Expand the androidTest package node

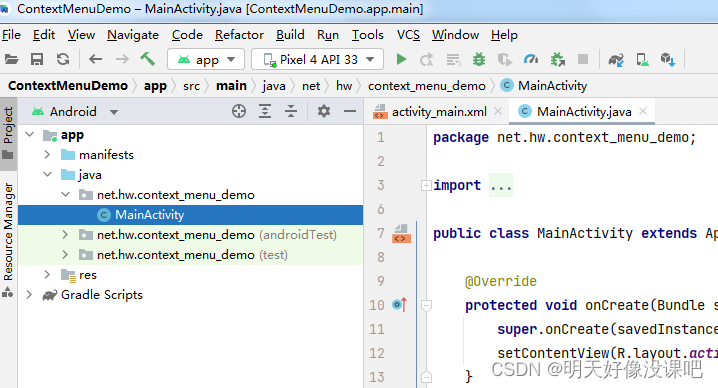[x=65, y=235]
